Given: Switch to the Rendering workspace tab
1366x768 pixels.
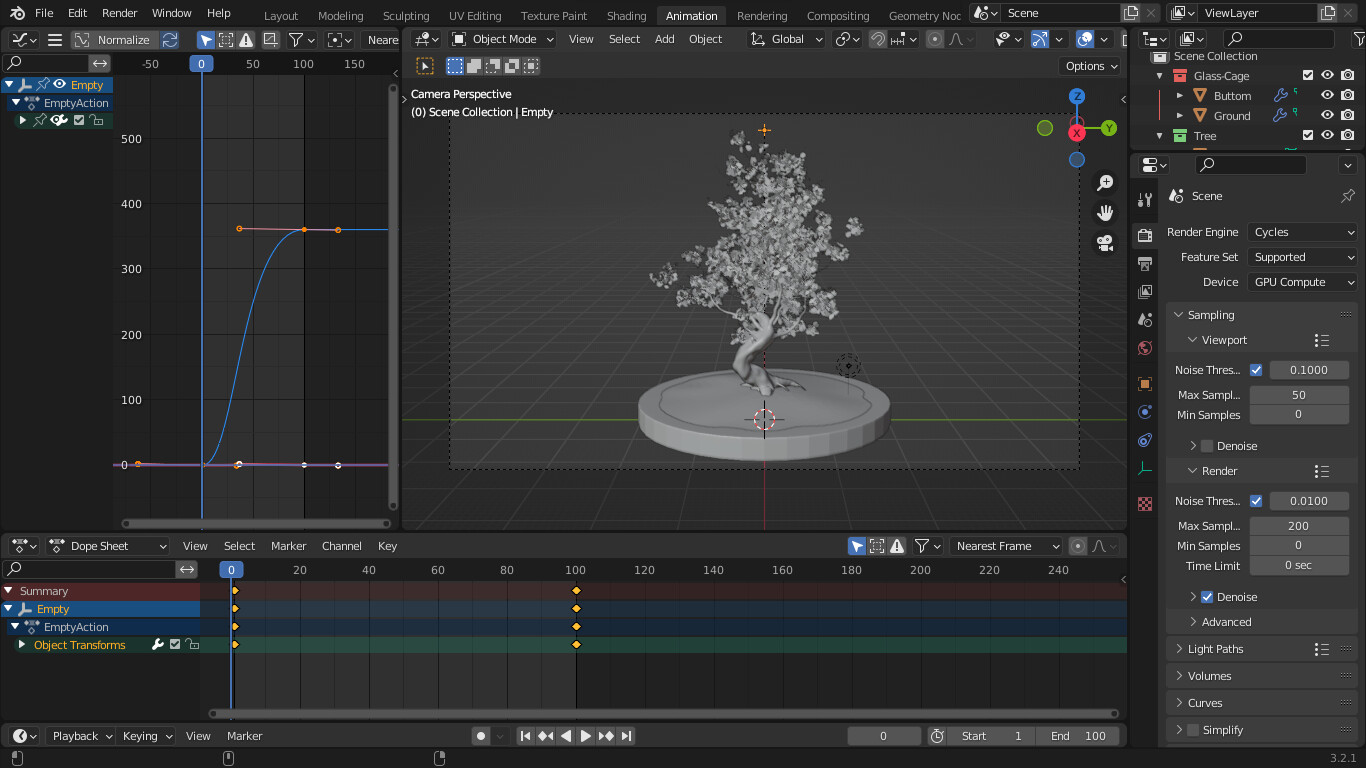Looking at the screenshot, I should pyautogui.click(x=761, y=16).
